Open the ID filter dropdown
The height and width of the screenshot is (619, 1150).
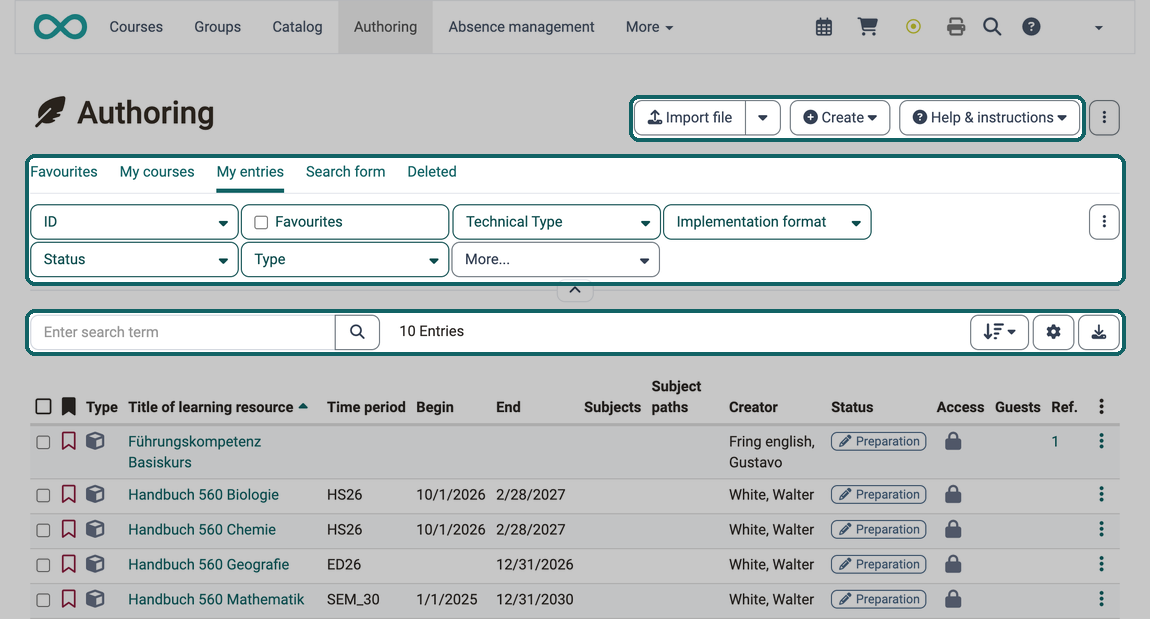click(134, 221)
